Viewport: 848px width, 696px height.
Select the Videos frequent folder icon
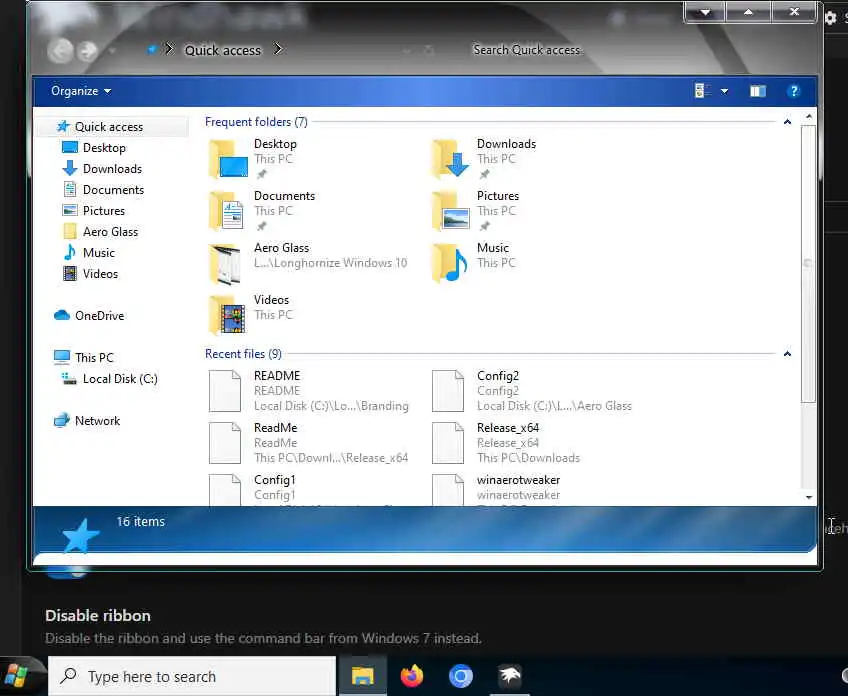pos(228,315)
